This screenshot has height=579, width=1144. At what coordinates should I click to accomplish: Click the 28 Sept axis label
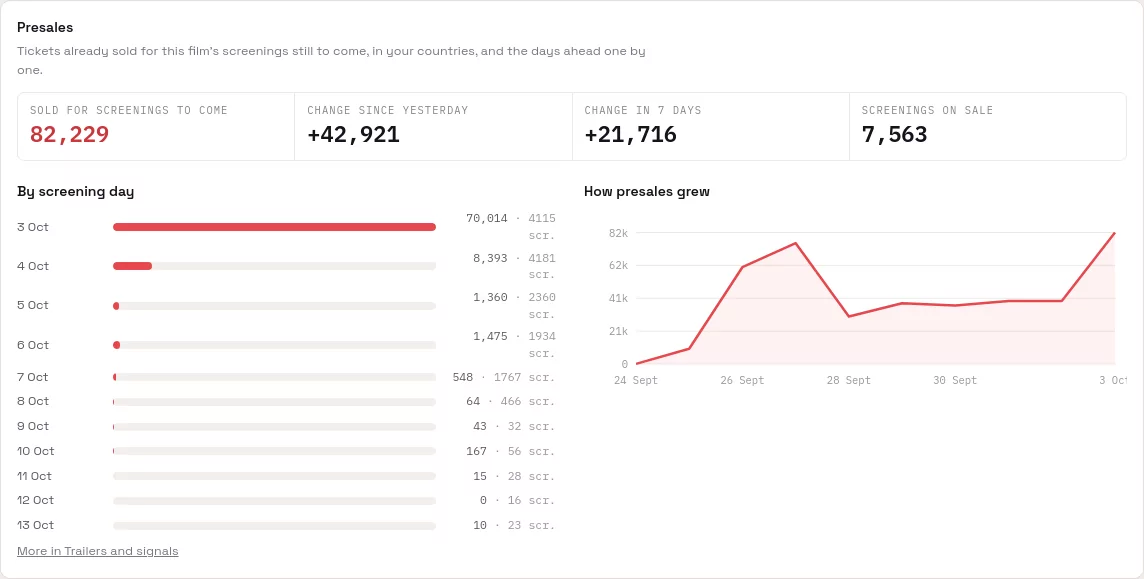point(849,380)
